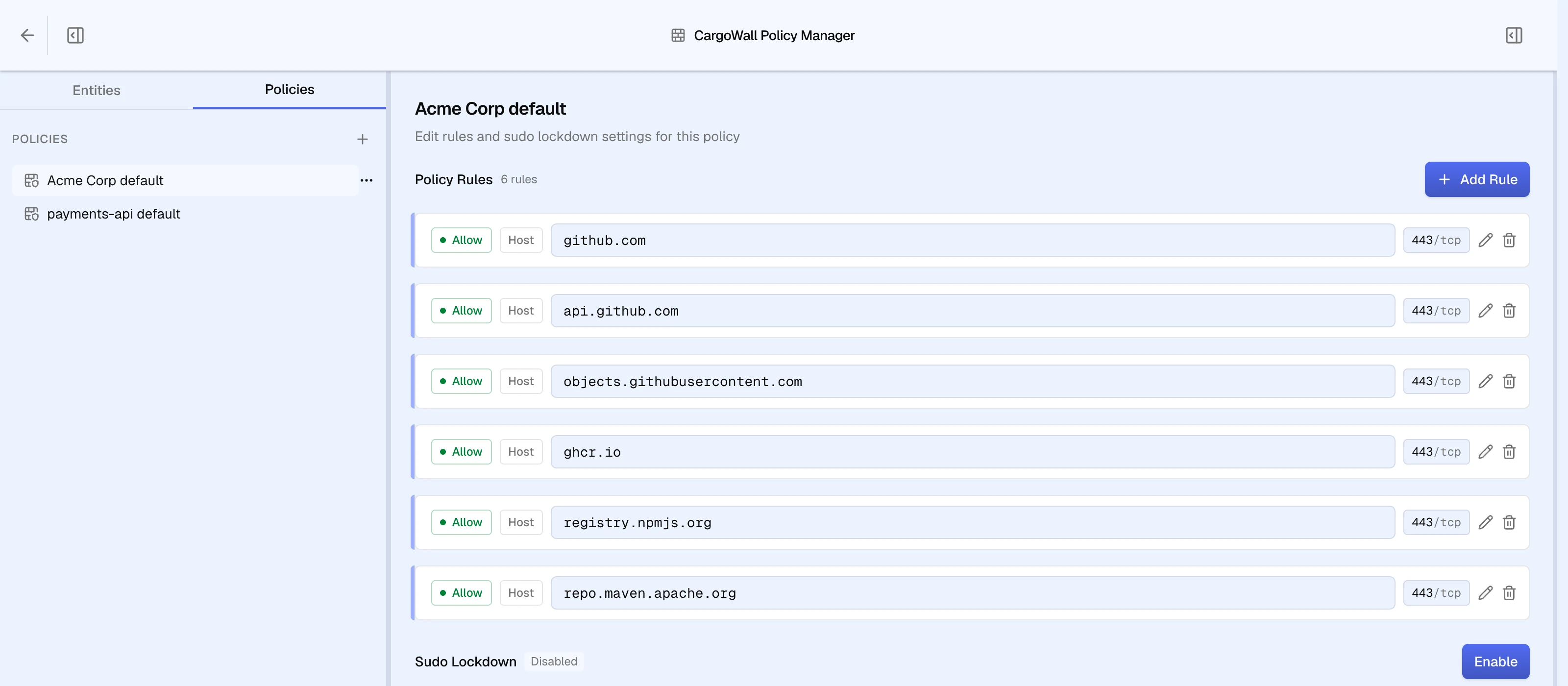Click 443/tcp port on repo.maven.apache.org rule
1568x686 pixels.
[x=1437, y=593]
